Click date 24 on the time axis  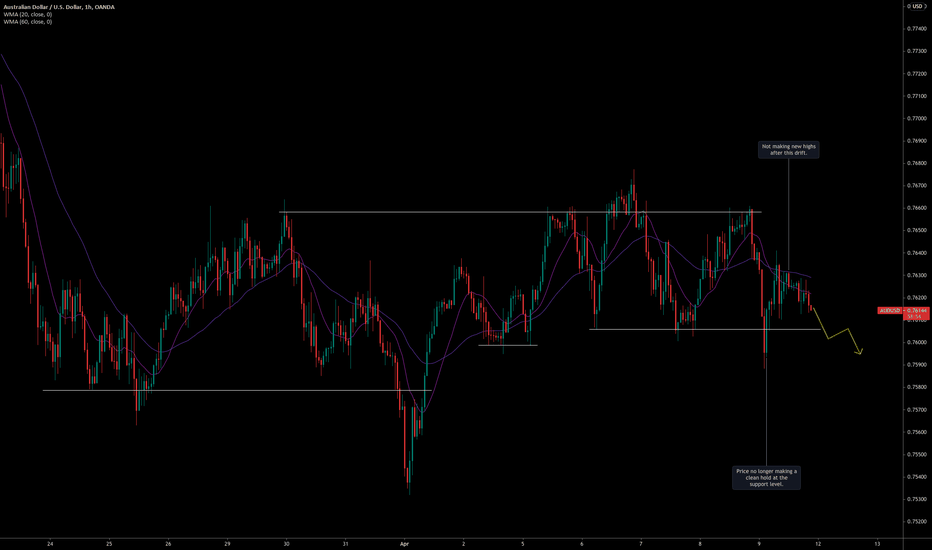coord(50,543)
